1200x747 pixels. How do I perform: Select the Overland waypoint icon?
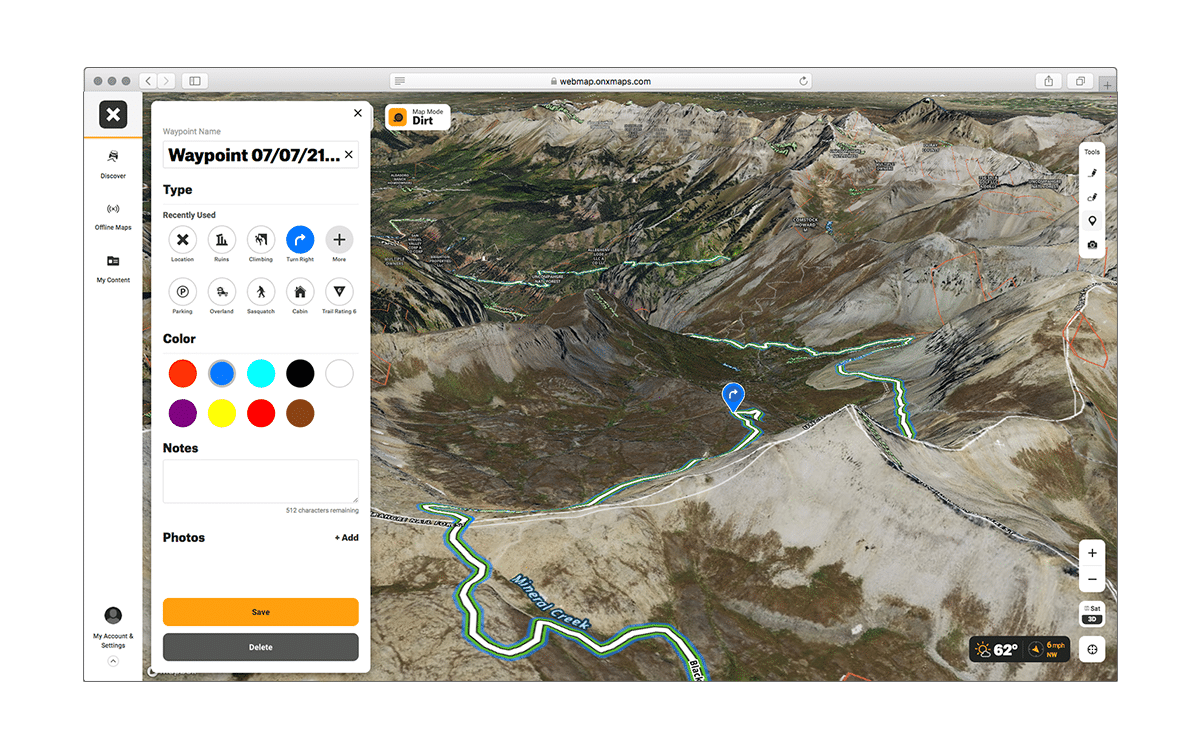[x=221, y=292]
